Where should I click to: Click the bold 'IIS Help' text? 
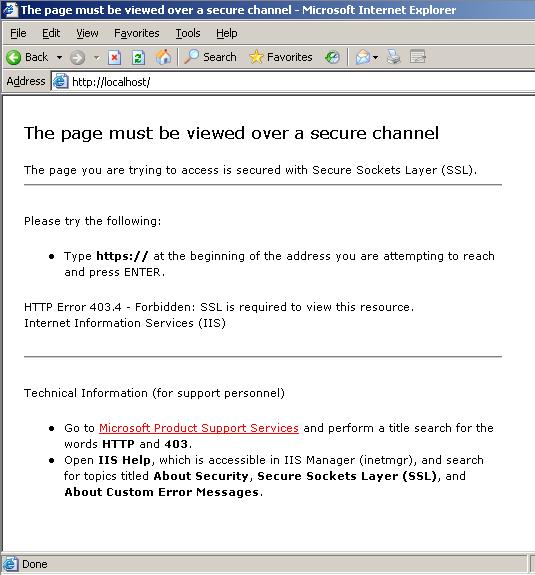pyautogui.click(x=125, y=460)
